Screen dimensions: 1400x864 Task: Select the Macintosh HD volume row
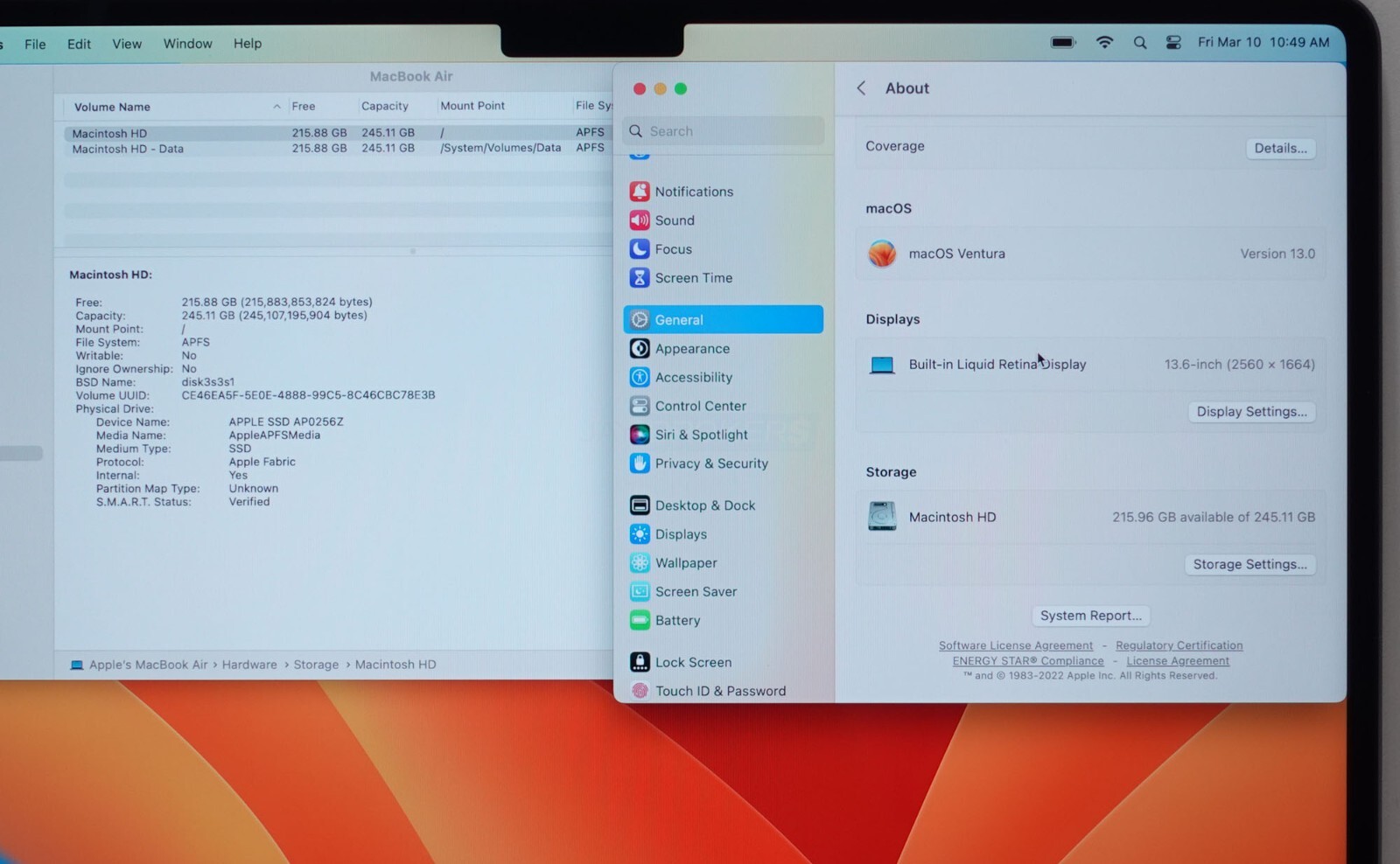tap(338, 133)
